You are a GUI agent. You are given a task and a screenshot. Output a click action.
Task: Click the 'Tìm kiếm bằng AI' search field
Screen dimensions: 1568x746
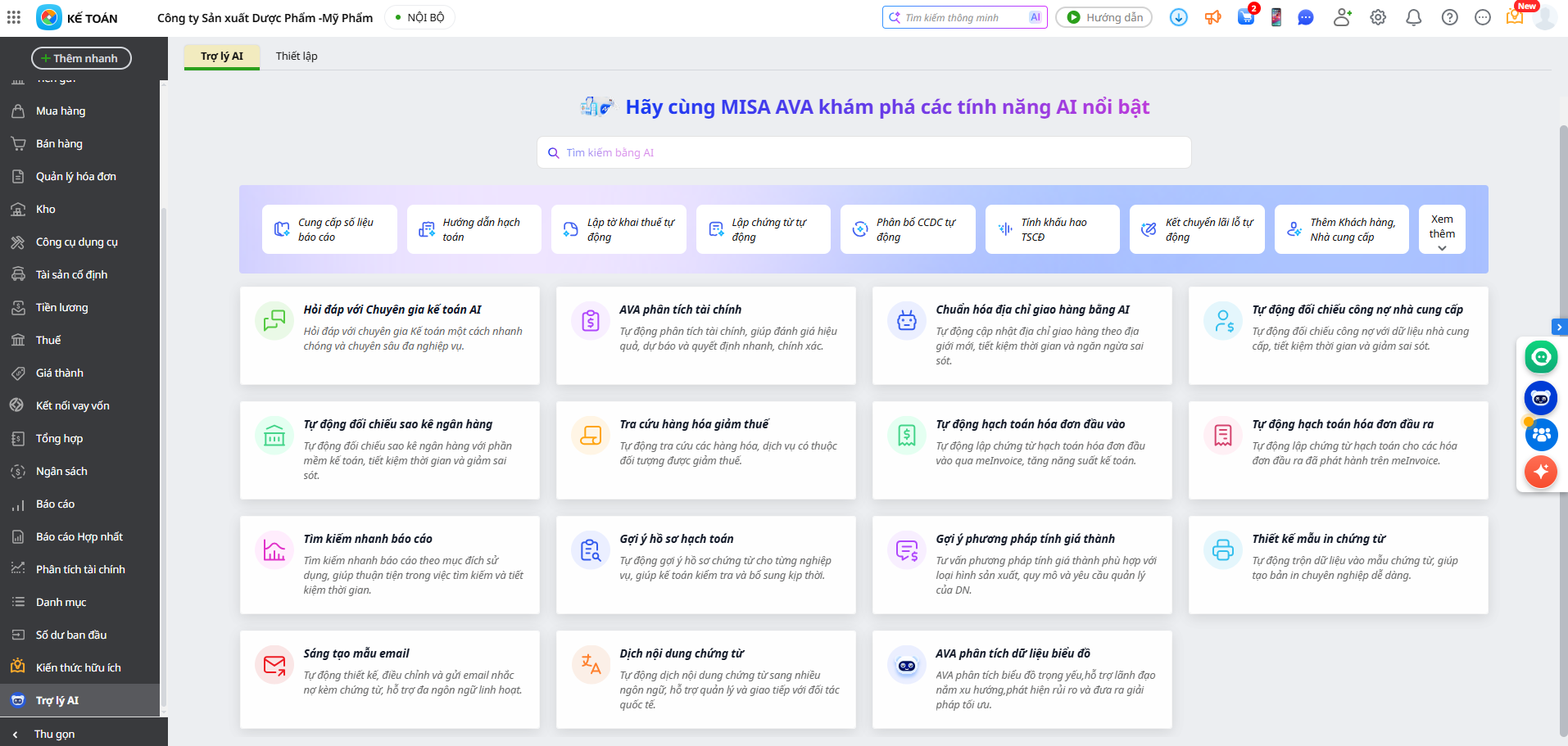[x=863, y=153]
